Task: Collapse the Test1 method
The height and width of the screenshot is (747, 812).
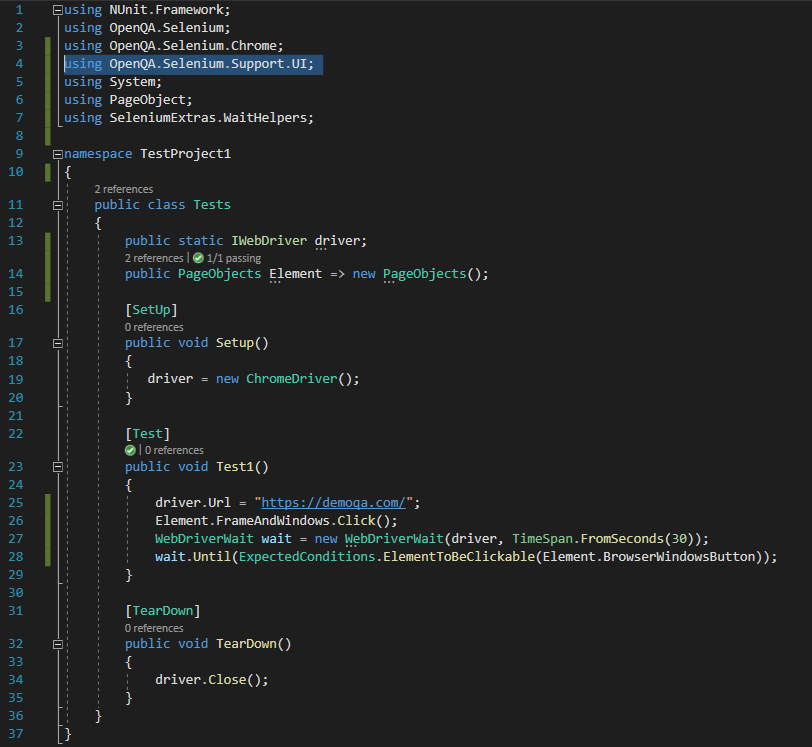Action: click(x=57, y=466)
